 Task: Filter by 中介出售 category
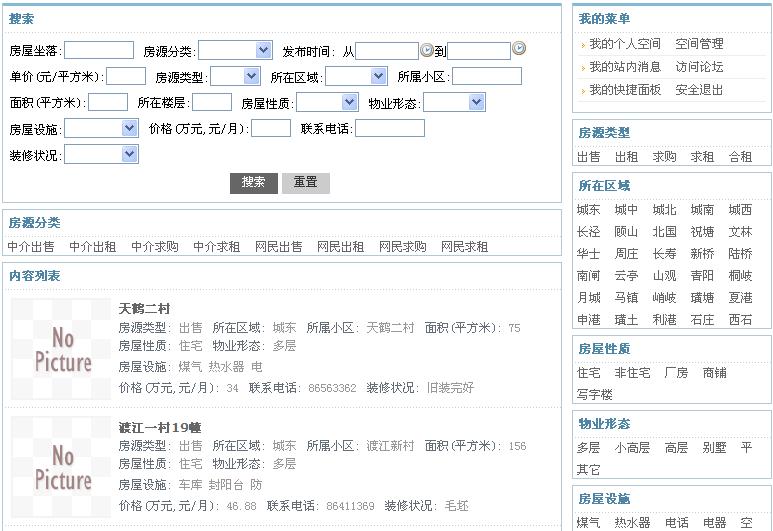31,247
